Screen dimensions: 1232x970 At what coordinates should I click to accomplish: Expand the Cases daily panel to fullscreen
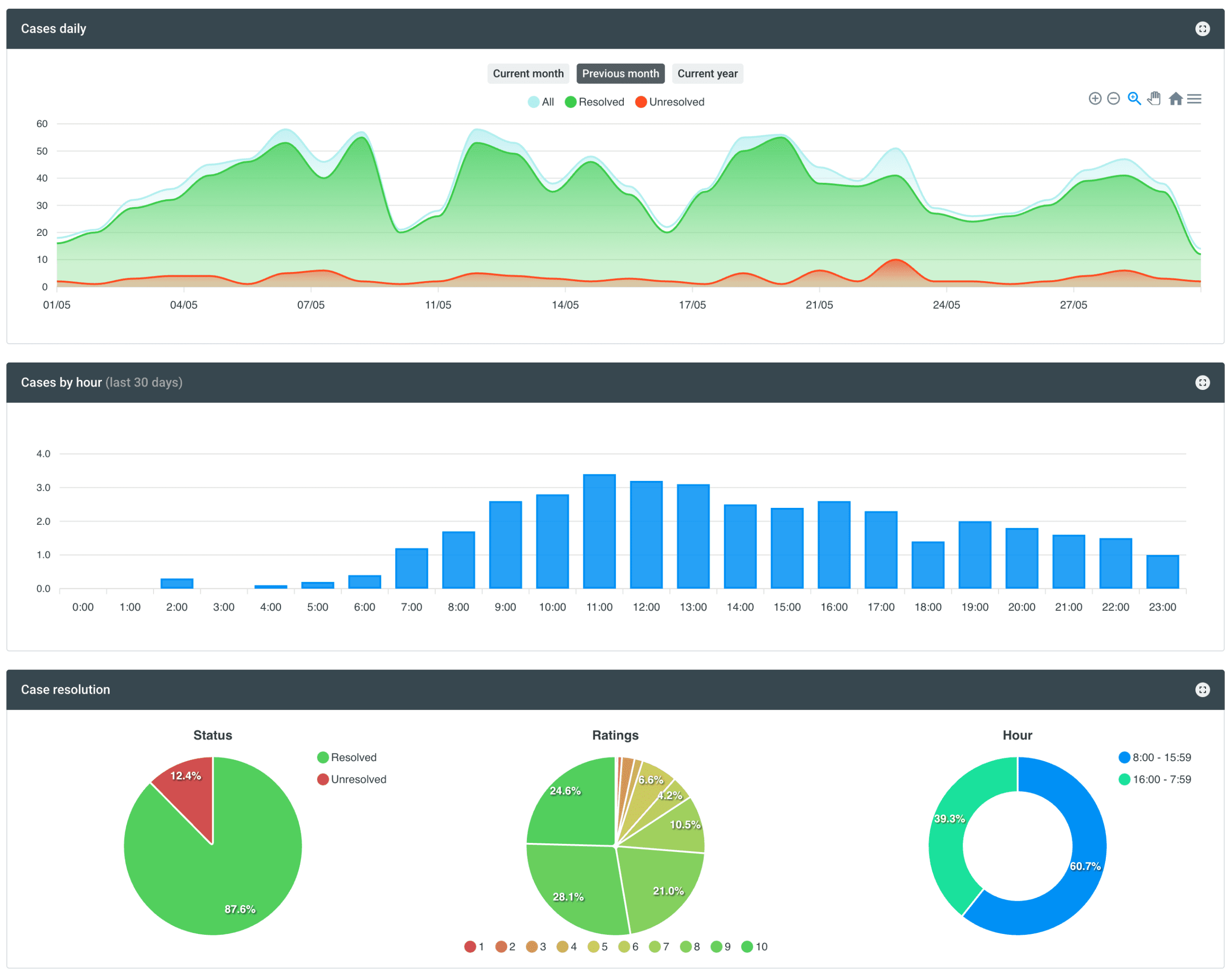(x=1203, y=28)
